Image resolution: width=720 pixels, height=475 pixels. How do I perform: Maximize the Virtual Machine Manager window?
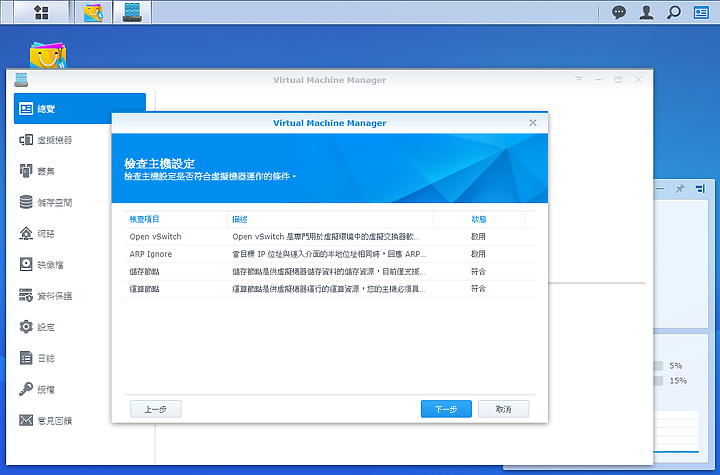[x=618, y=79]
